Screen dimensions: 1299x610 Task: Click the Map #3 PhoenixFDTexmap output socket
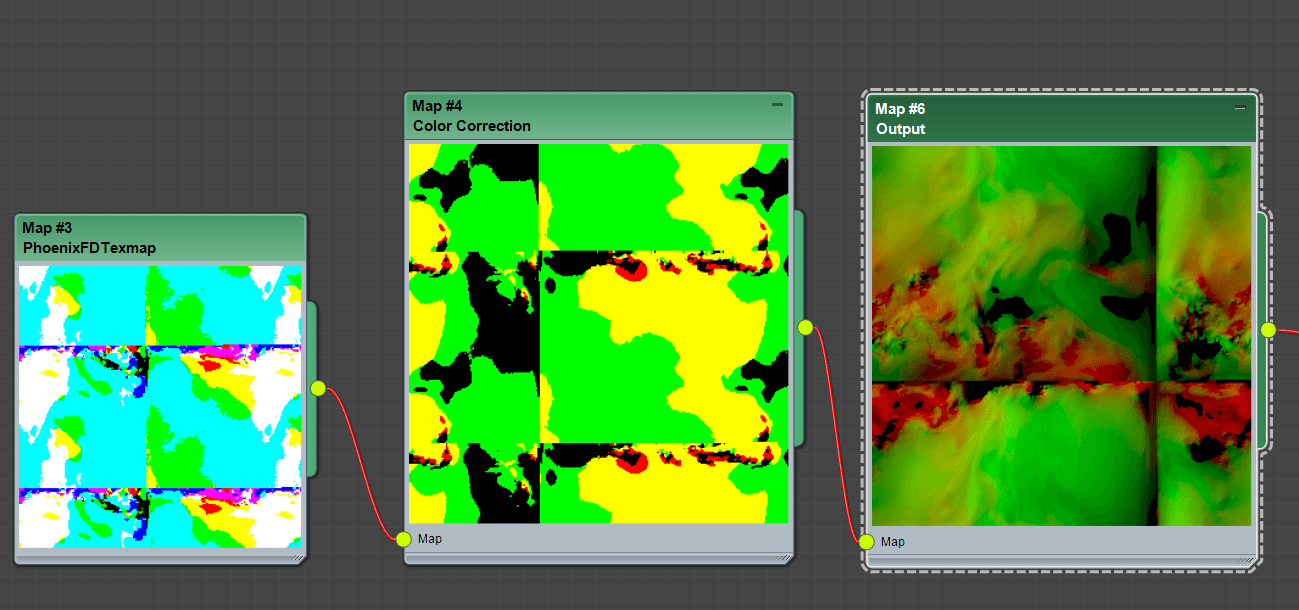coord(318,388)
